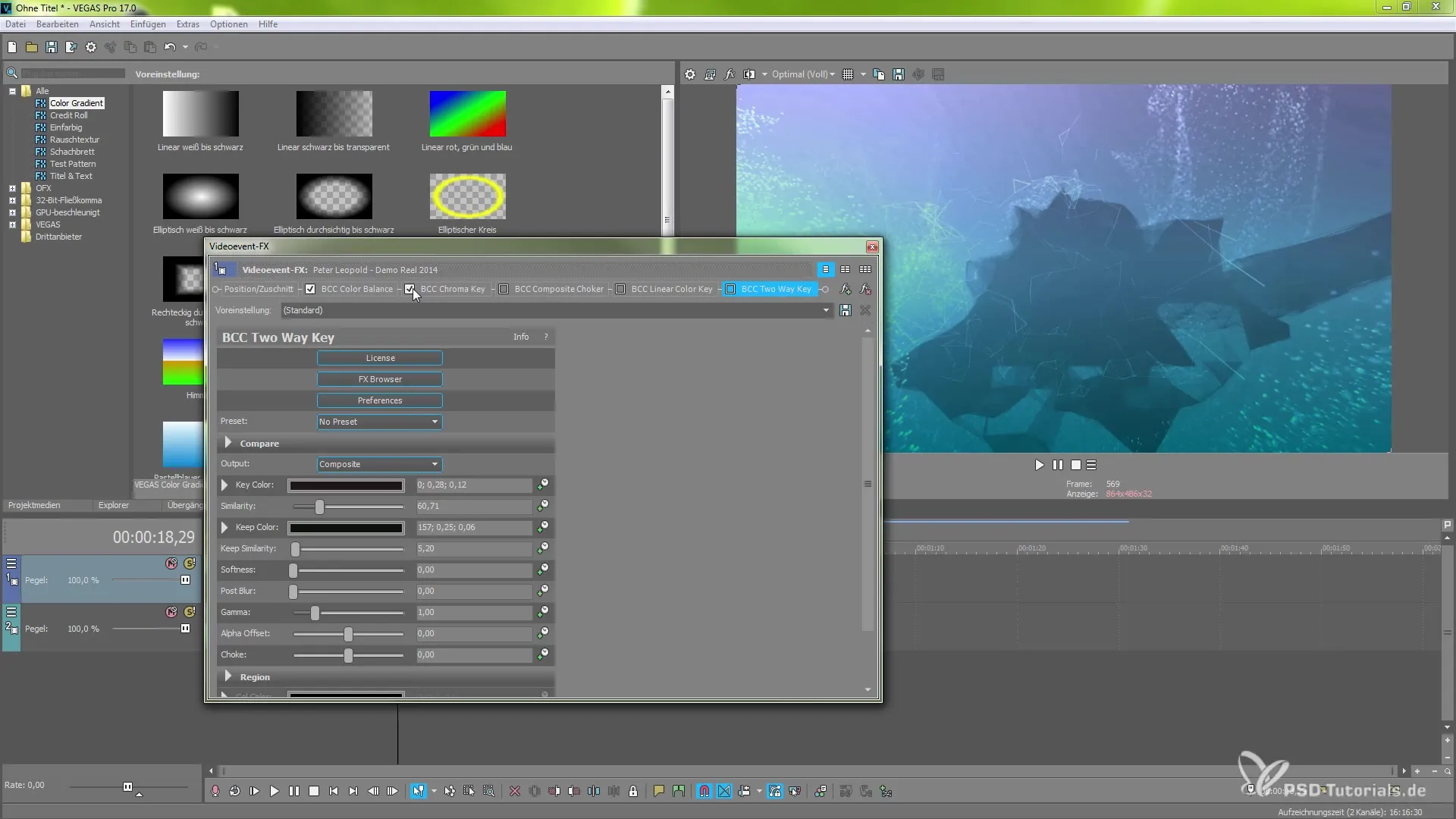
Task: Expand the Region section
Action: tap(227, 676)
